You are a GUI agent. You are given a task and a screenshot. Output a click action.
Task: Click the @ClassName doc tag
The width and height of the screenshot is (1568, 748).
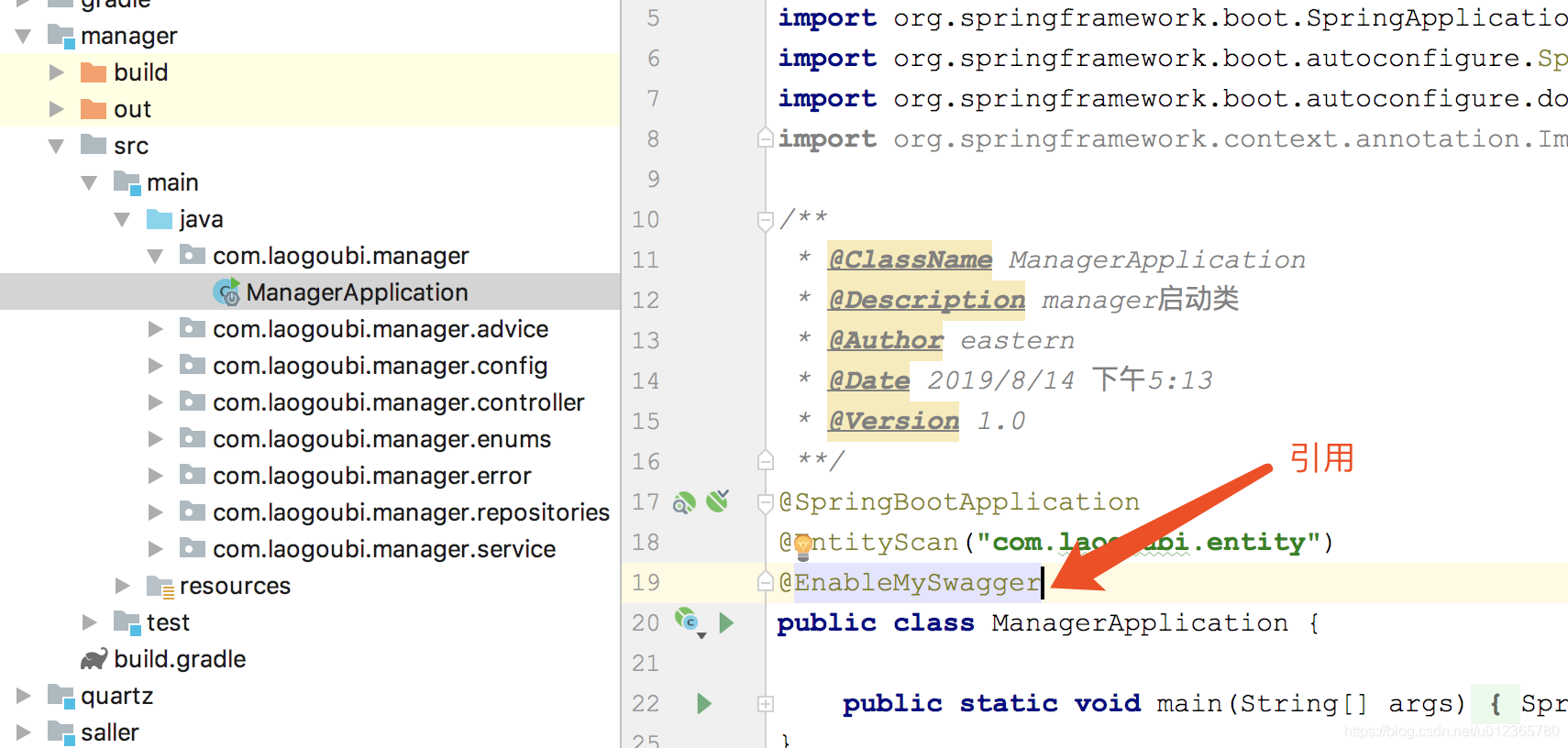point(910,260)
